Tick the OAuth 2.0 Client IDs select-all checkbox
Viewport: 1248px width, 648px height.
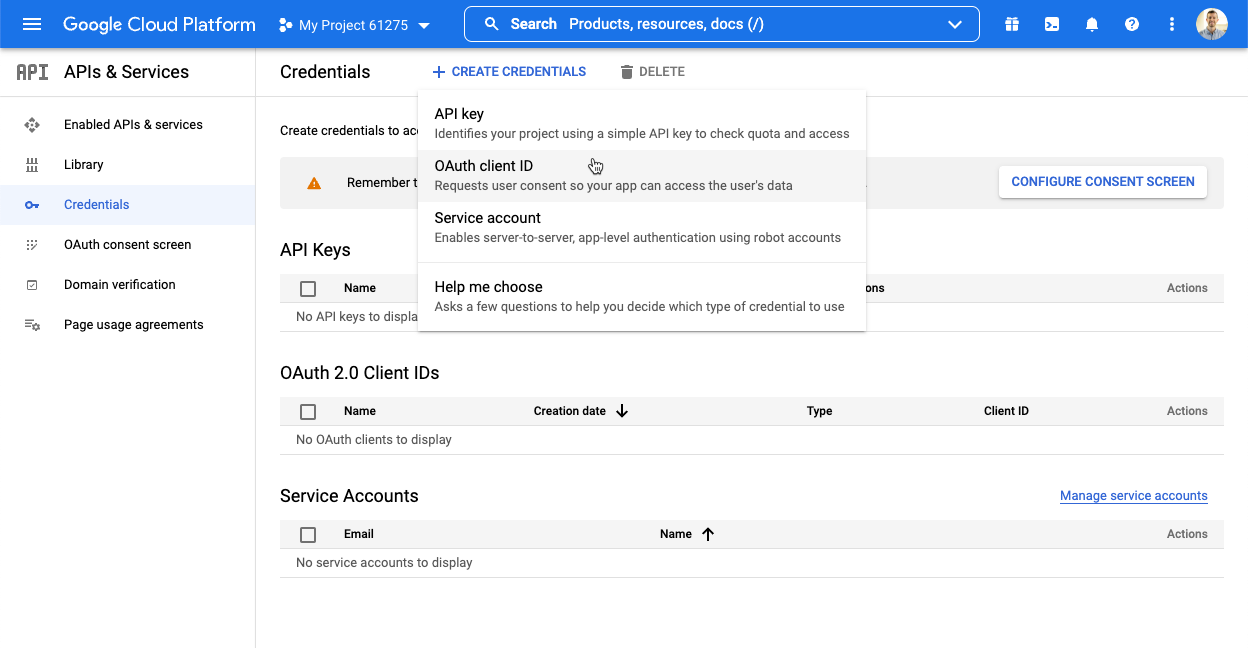pyautogui.click(x=308, y=411)
